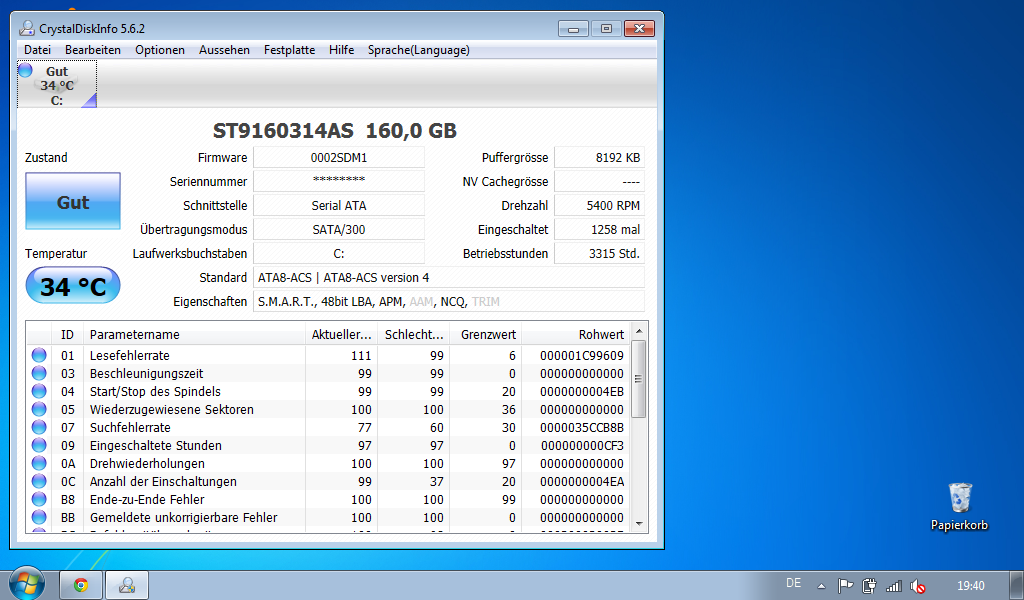Click the status orb for Drehwiederholungen
The image size is (1024, 600).
(x=39, y=464)
